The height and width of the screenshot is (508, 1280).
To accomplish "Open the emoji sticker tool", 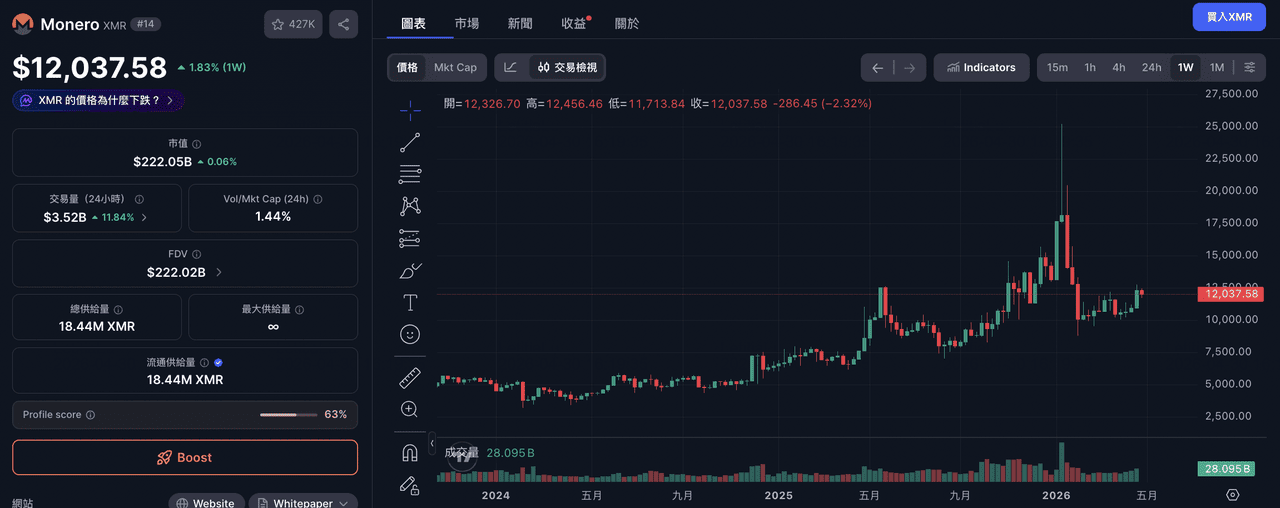I will coord(410,334).
